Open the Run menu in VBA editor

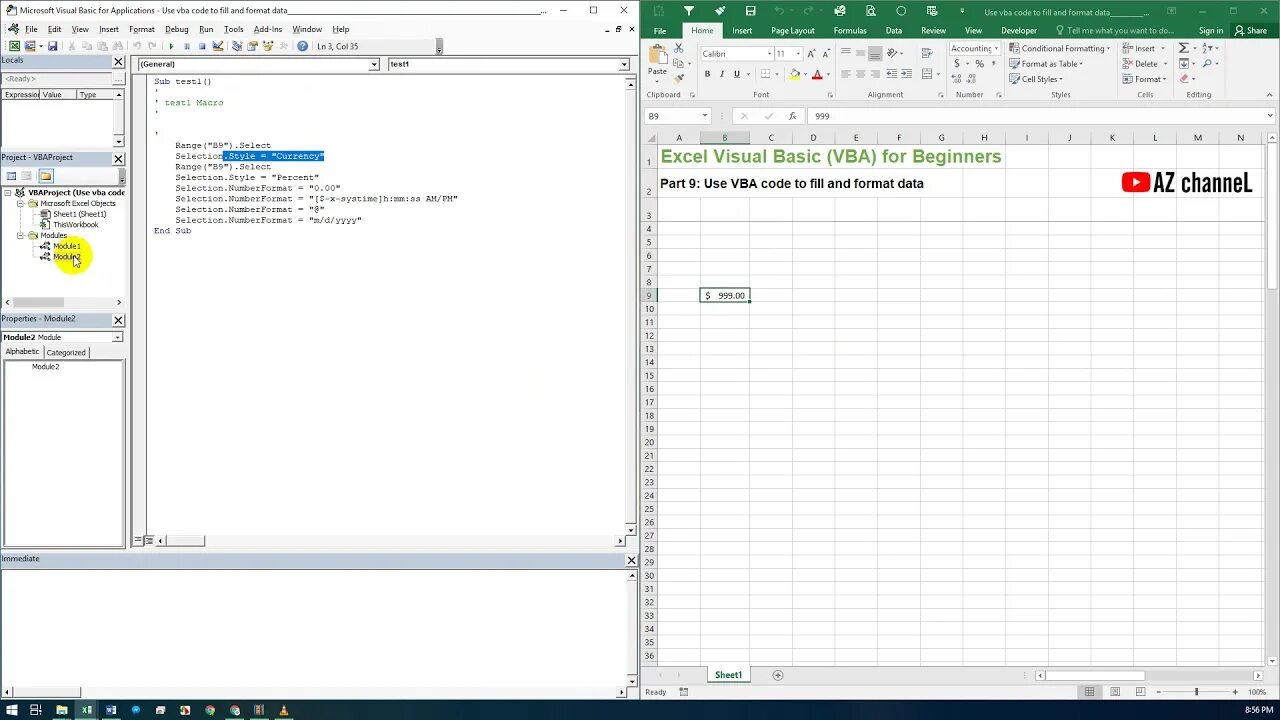[x=206, y=29]
